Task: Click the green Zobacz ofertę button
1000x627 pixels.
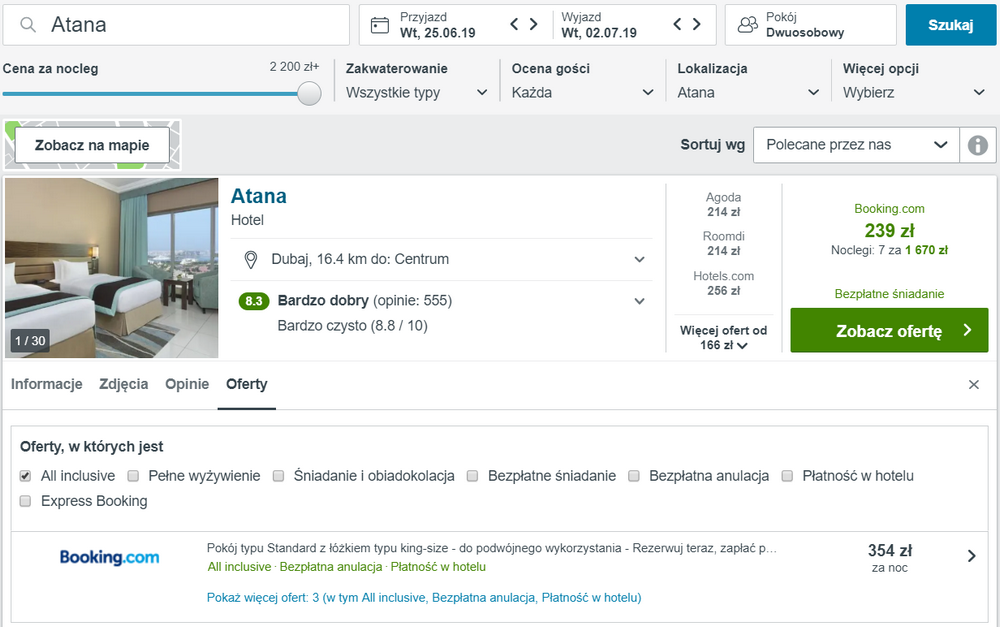Action: click(889, 330)
